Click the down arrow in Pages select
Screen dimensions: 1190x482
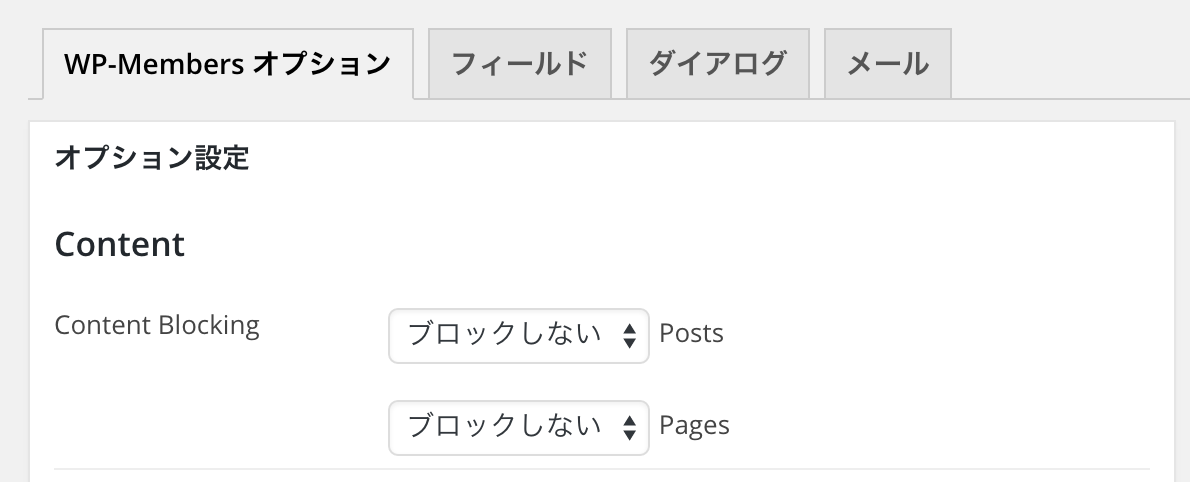[629, 435]
